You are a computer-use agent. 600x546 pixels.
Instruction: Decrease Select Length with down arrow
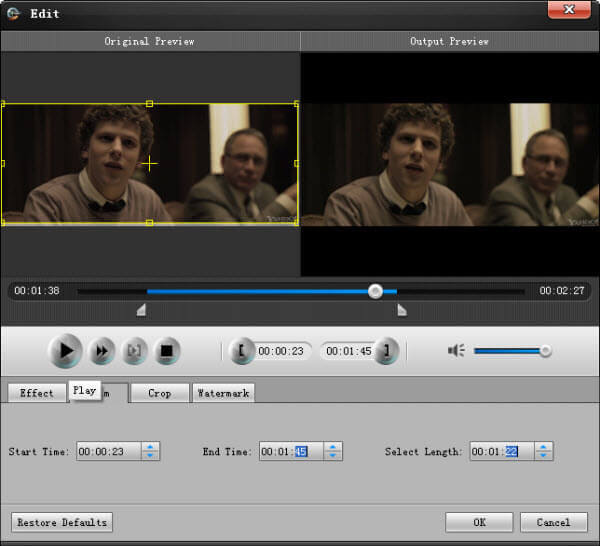pos(543,456)
